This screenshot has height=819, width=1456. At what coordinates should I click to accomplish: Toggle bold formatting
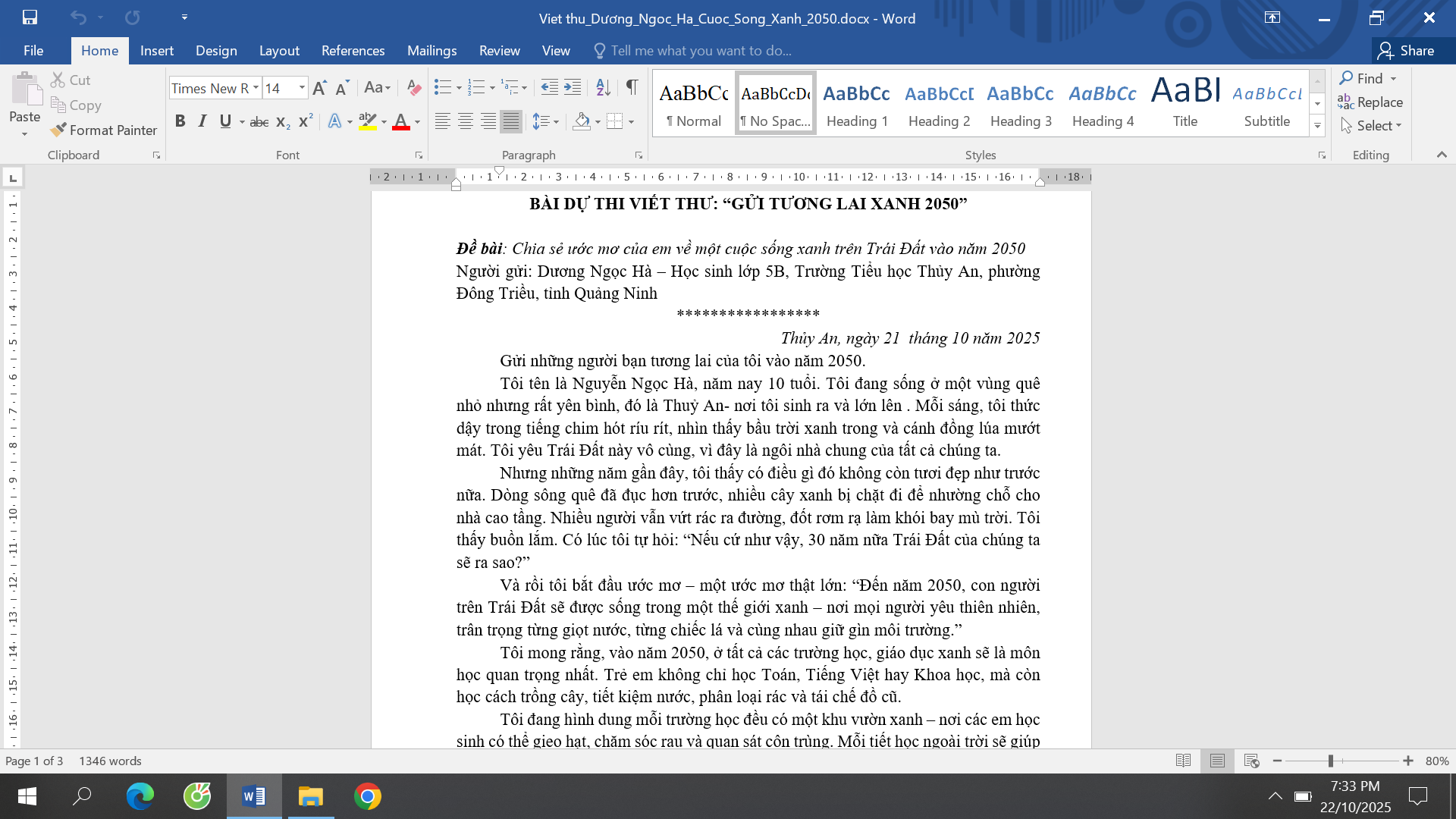coord(180,121)
